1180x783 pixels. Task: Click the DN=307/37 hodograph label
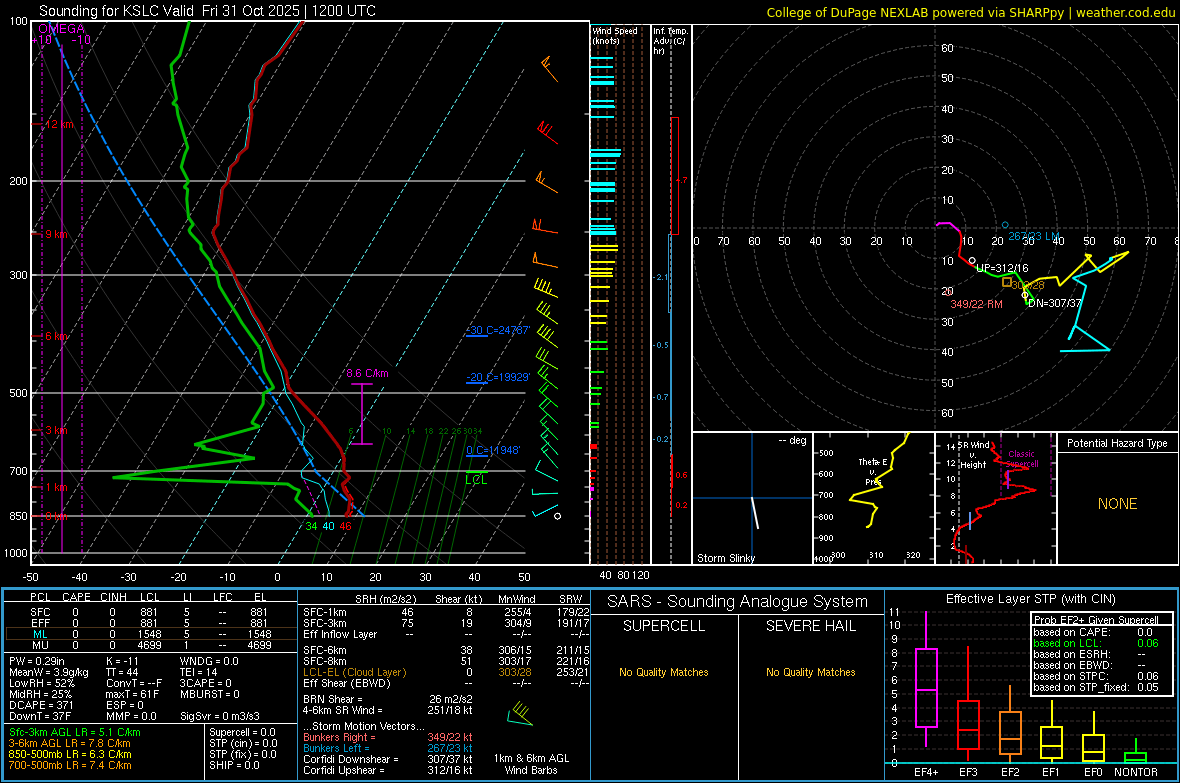1054,303
